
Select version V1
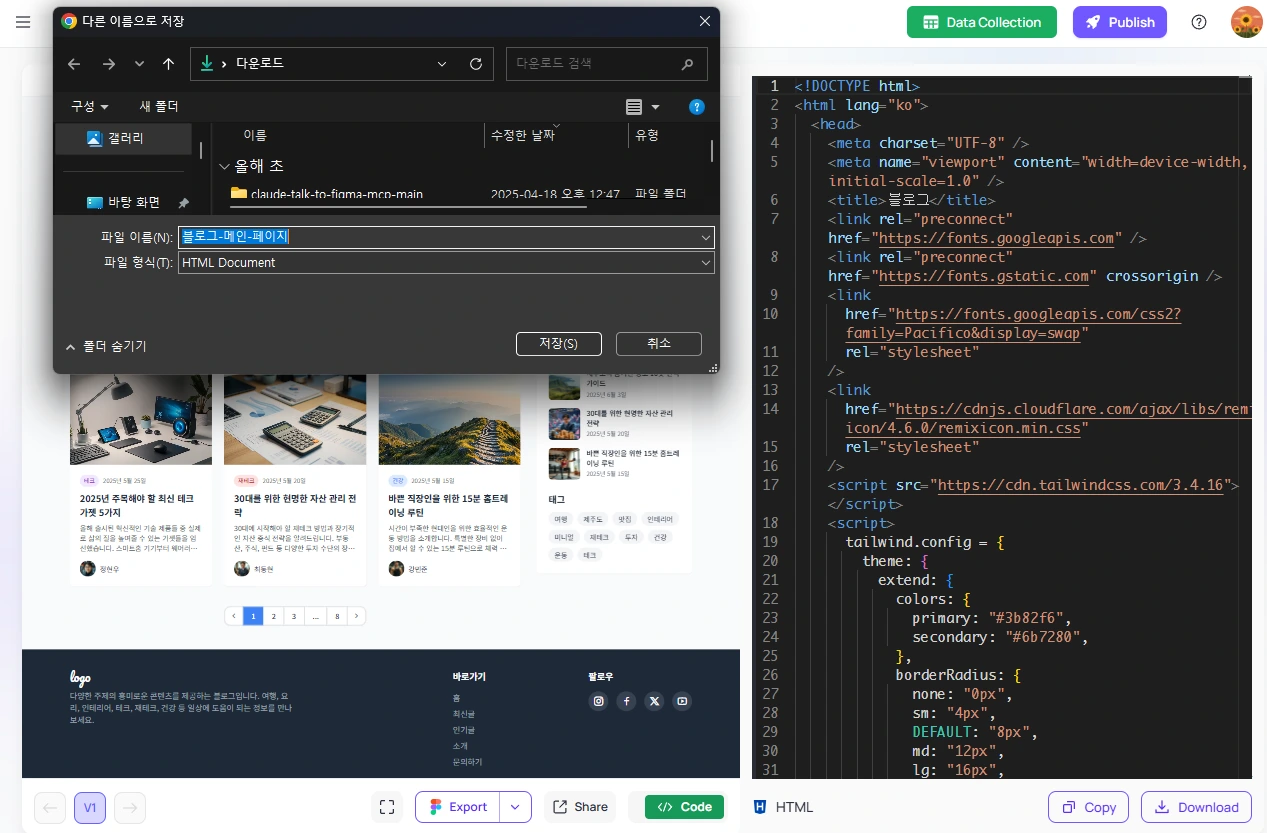(x=90, y=807)
